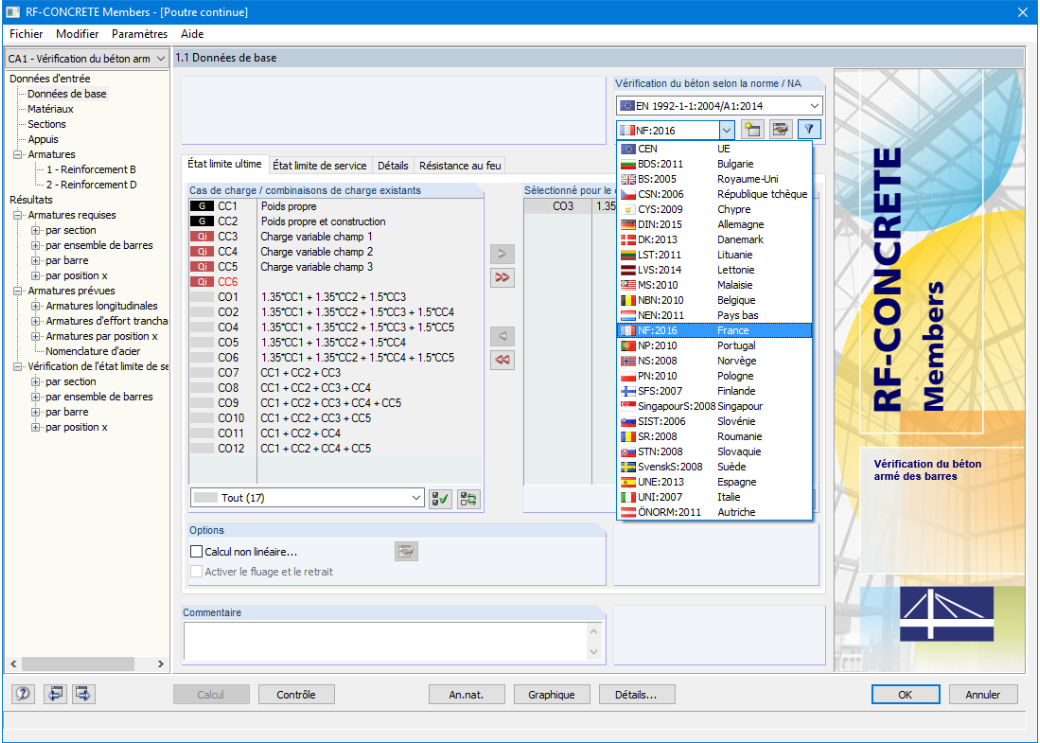Screen dimensions: 1040x743
Task: Open the edit national annex parameters icon
Action: 780,129
